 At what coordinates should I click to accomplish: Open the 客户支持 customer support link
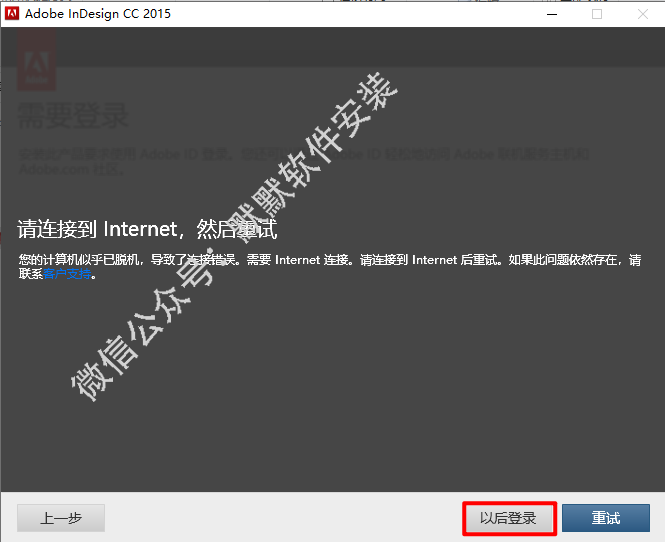[67, 274]
